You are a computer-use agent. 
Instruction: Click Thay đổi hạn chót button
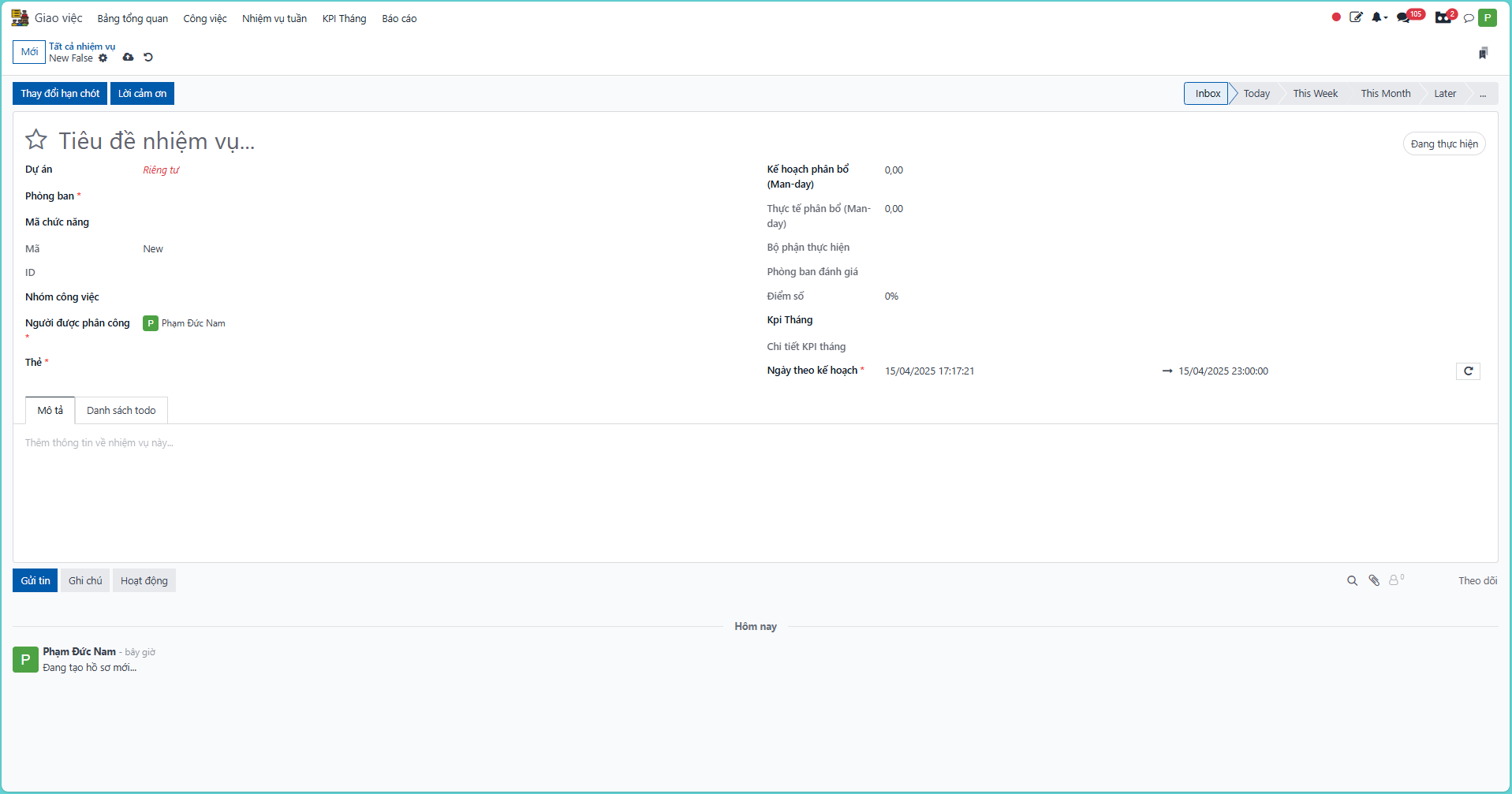pos(60,93)
